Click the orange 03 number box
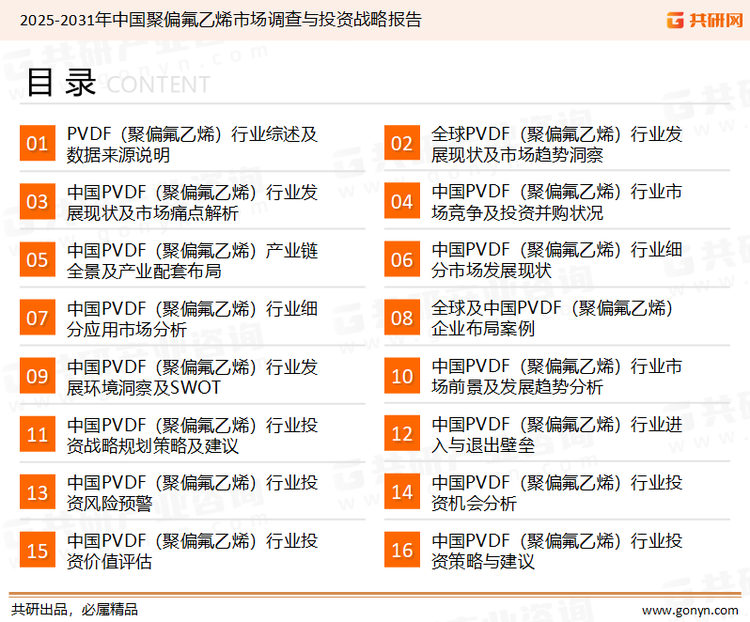Screen dimensions: 750x622 click(37, 201)
